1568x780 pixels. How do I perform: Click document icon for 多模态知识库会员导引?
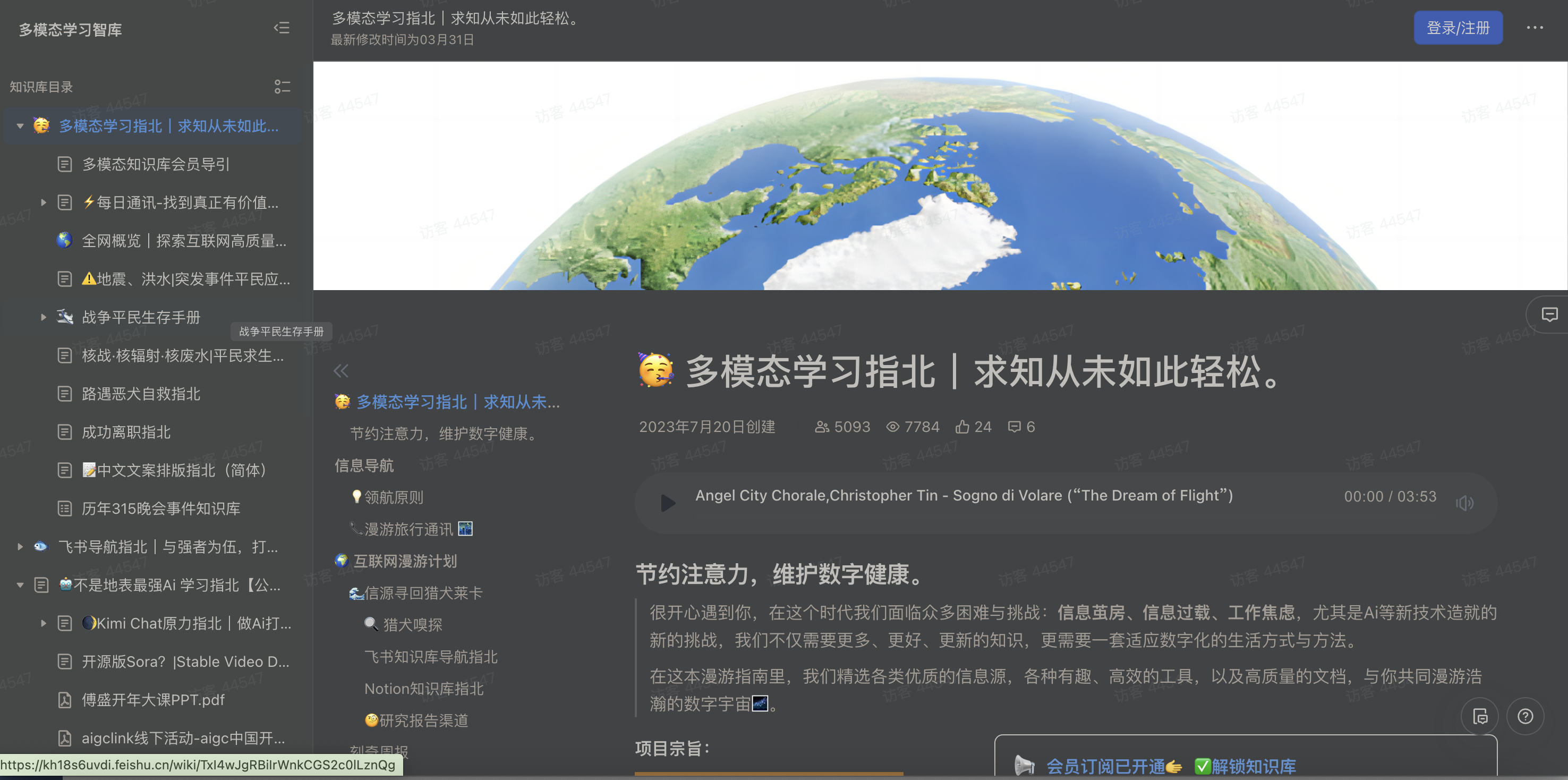tap(64, 164)
